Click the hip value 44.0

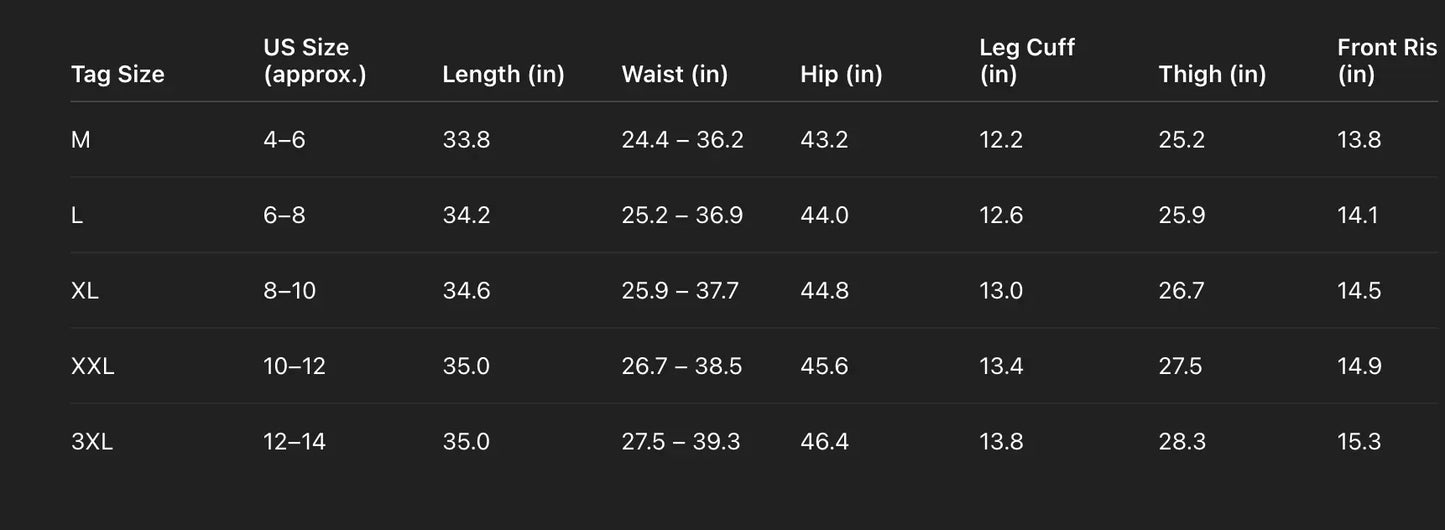(824, 215)
